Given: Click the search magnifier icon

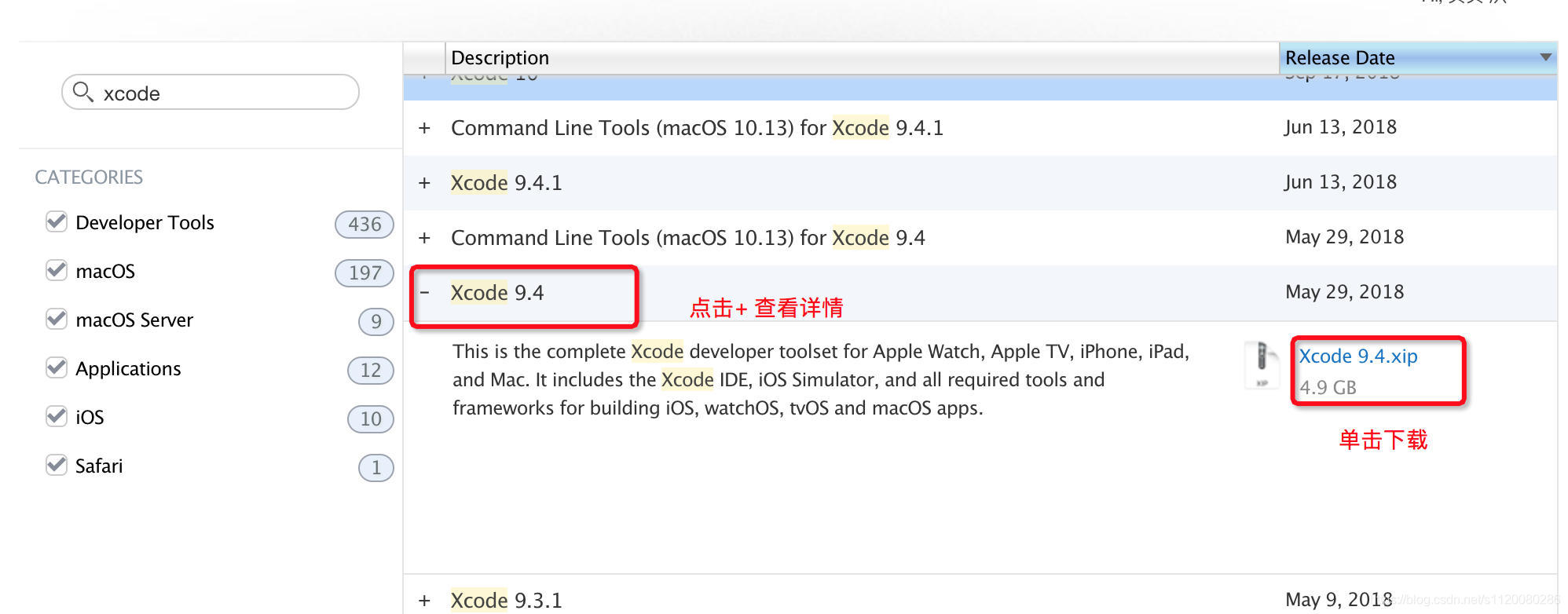Looking at the screenshot, I should click(82, 93).
